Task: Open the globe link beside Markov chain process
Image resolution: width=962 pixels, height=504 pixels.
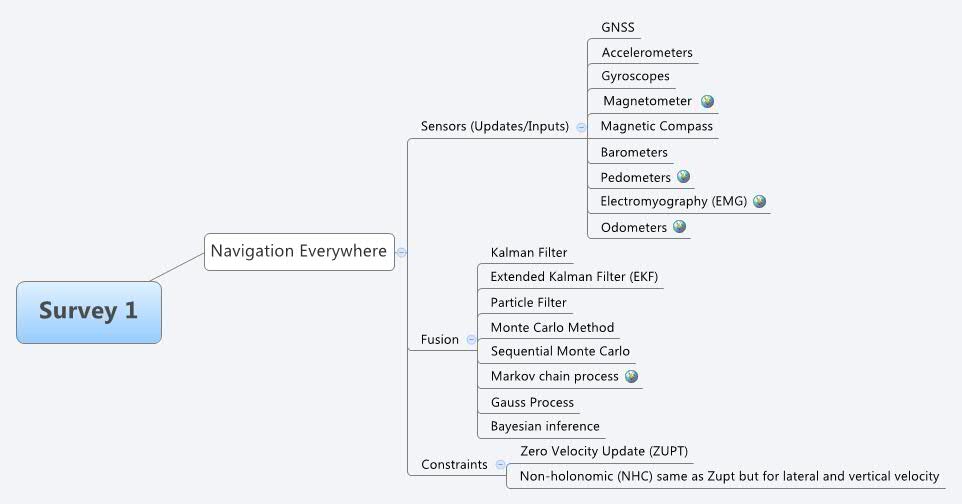Action: pyautogui.click(x=631, y=376)
